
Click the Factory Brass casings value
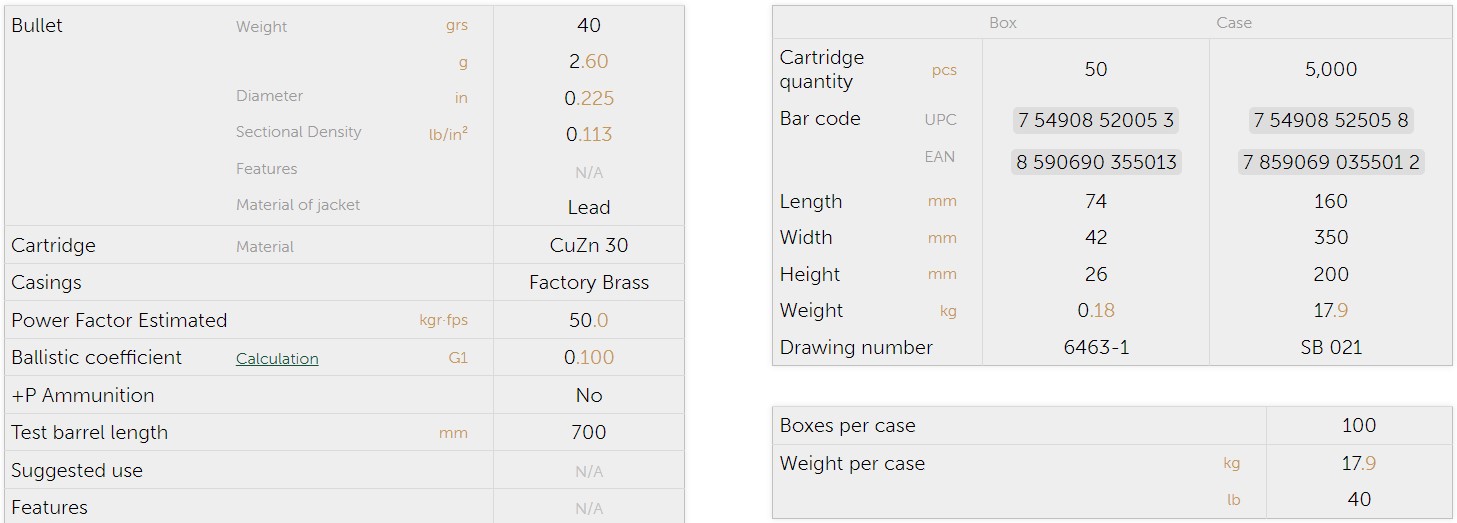[x=588, y=283]
